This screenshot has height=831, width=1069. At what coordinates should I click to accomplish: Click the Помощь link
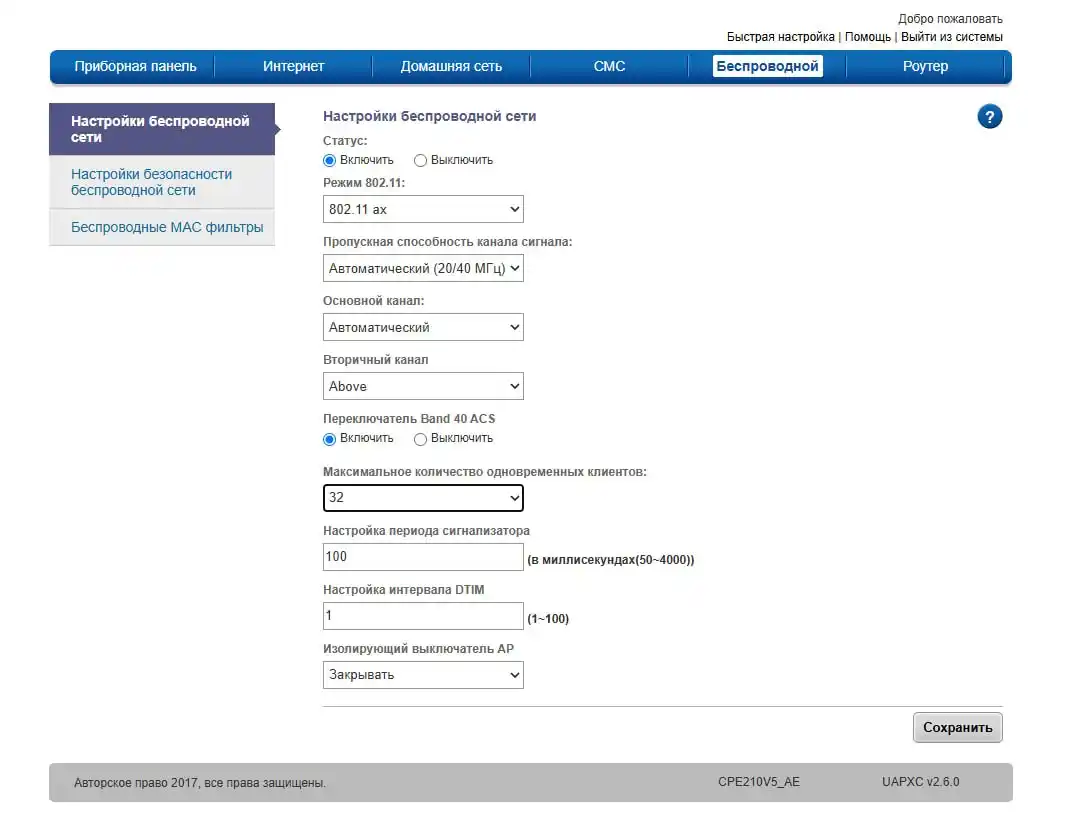(867, 37)
